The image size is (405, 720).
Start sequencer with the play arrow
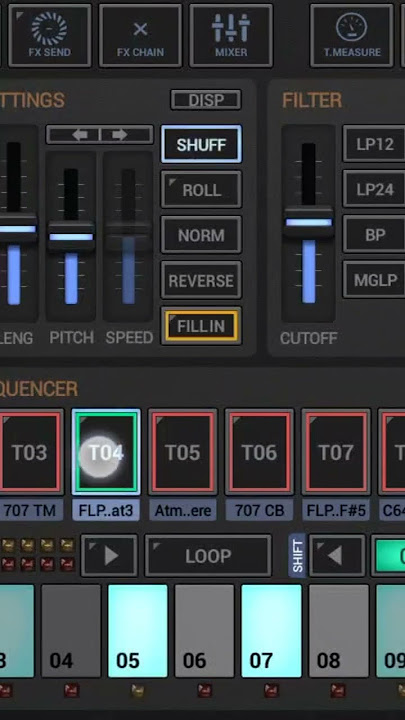tap(109, 556)
